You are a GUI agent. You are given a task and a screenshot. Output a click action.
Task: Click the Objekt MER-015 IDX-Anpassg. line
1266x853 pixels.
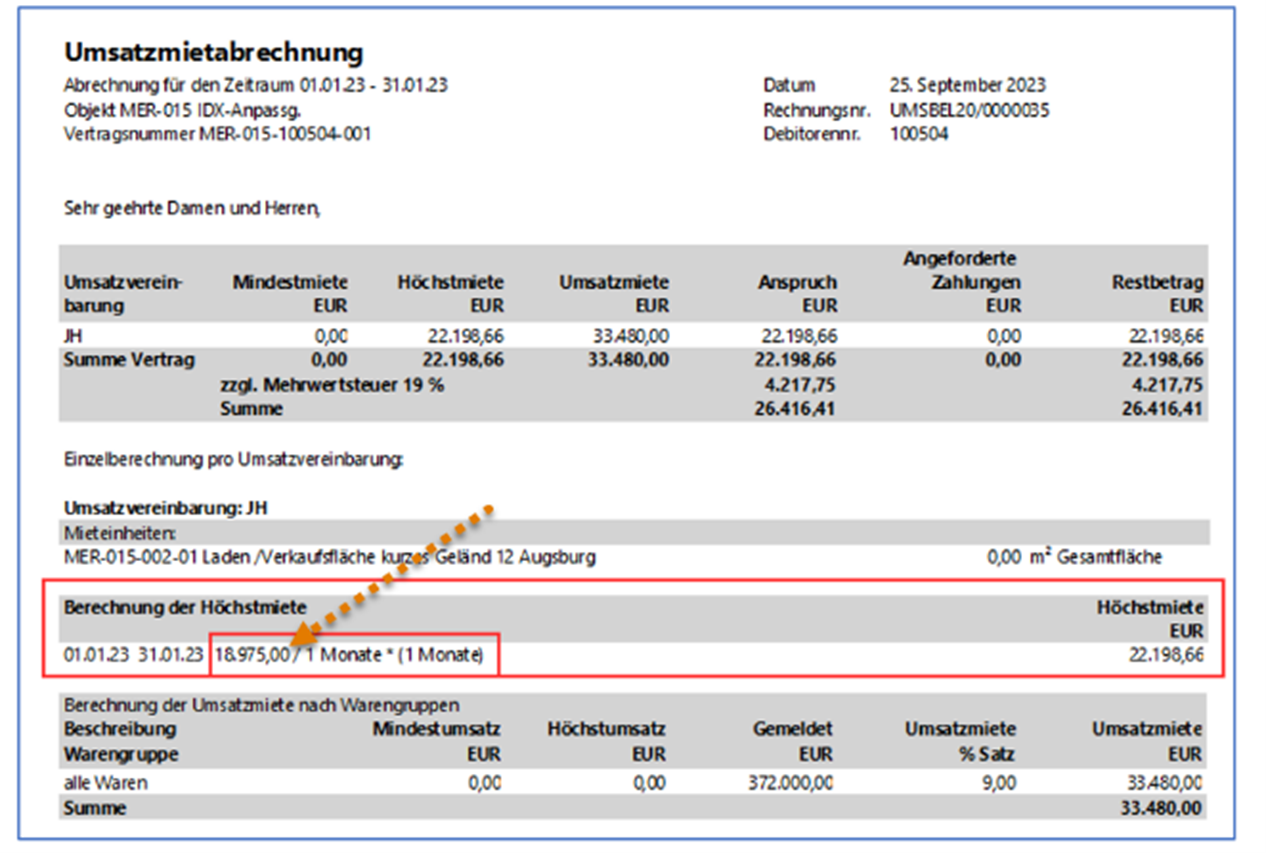coord(182,110)
